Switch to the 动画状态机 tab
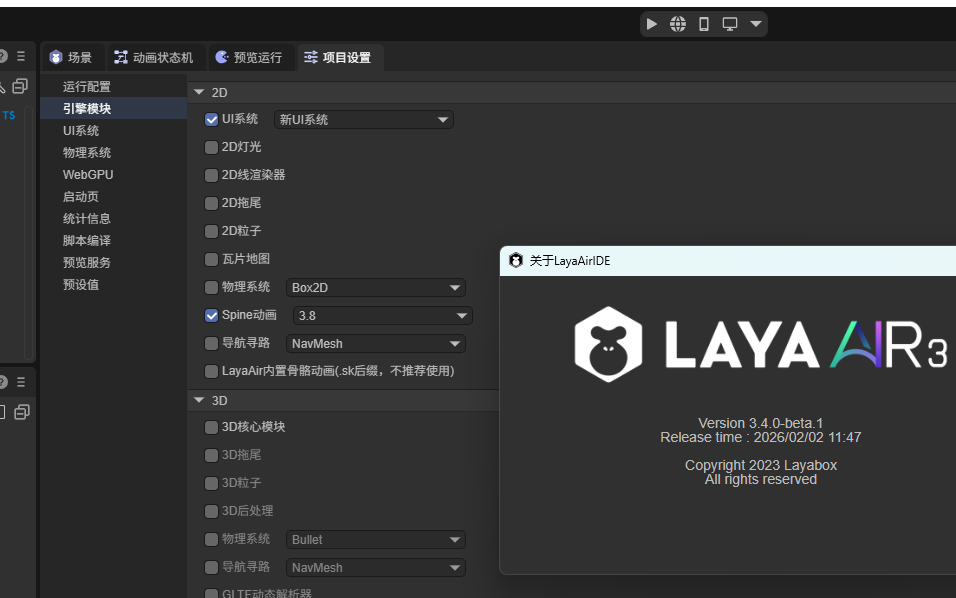The image size is (956, 598). 153,58
